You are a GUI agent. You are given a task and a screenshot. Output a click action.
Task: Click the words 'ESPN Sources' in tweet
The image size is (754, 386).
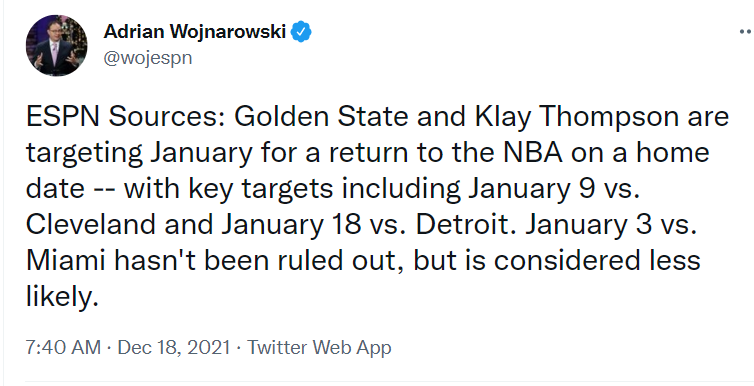125,117
